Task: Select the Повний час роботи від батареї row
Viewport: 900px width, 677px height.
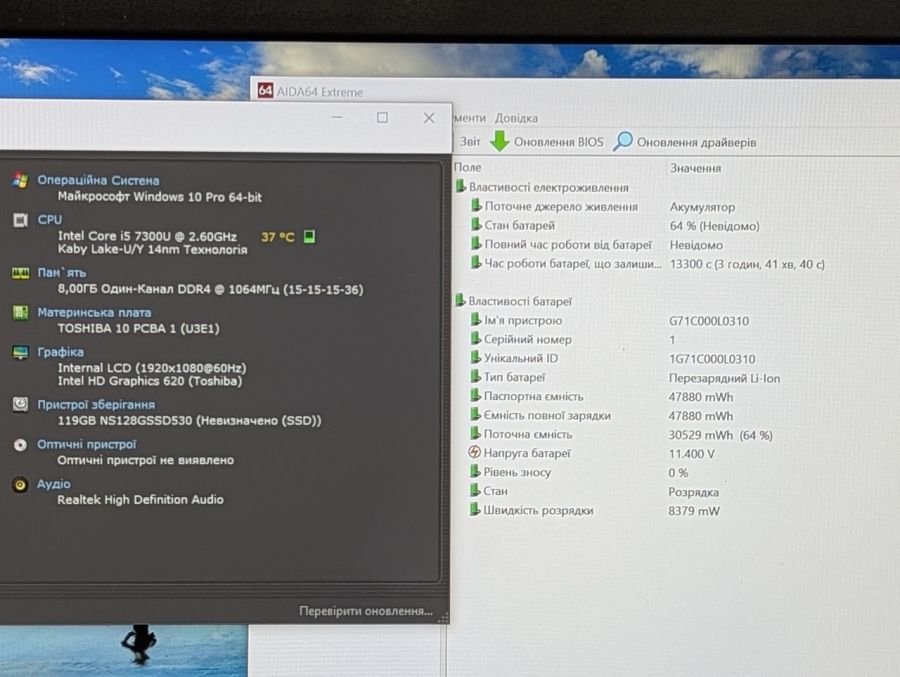Action: (x=597, y=245)
